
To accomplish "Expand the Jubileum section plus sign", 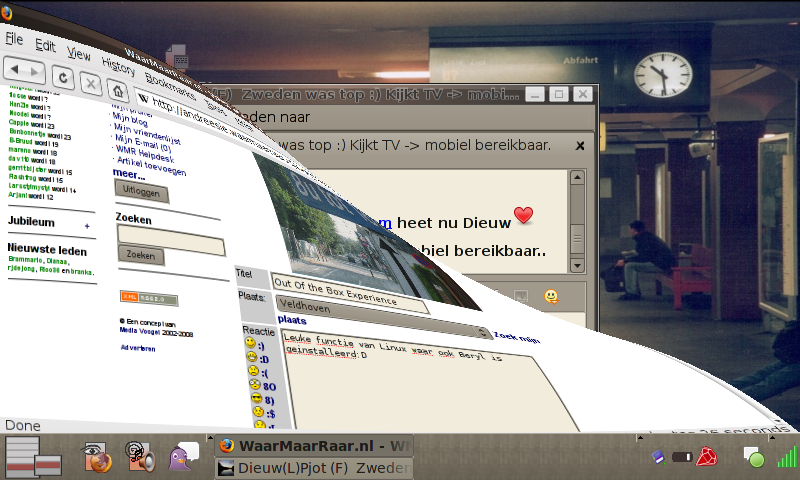I will point(86,227).
